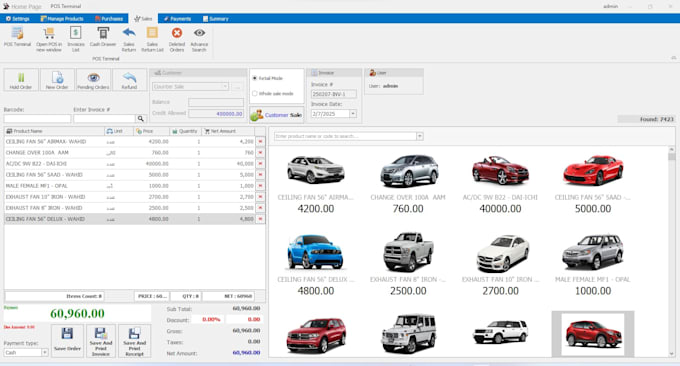Image resolution: width=680 pixels, height=366 pixels.
Task: Add CEILING FAN 56" AIRMA... priced 4200.00
Action: click(x=316, y=184)
